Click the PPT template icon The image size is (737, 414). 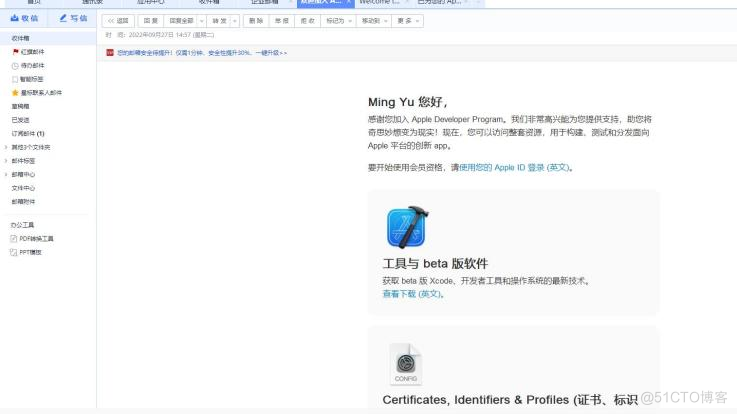[14, 252]
